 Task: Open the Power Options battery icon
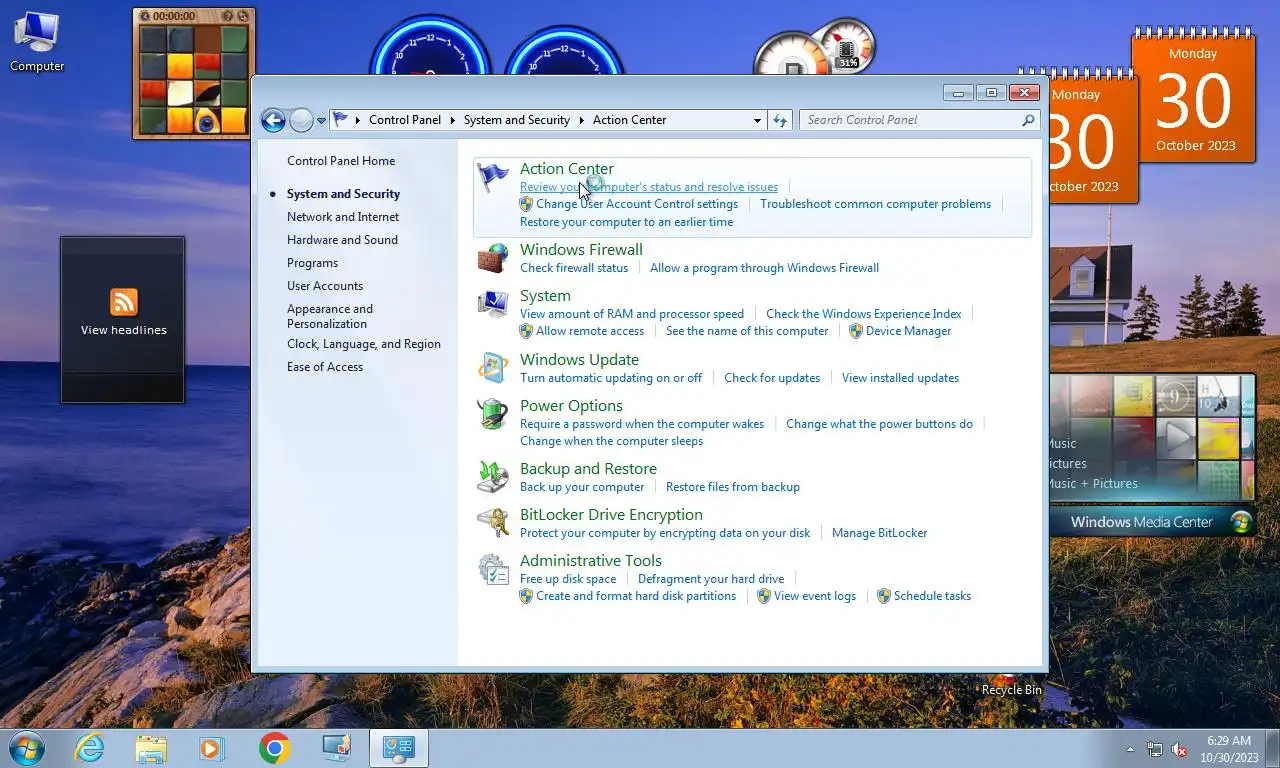click(x=492, y=414)
